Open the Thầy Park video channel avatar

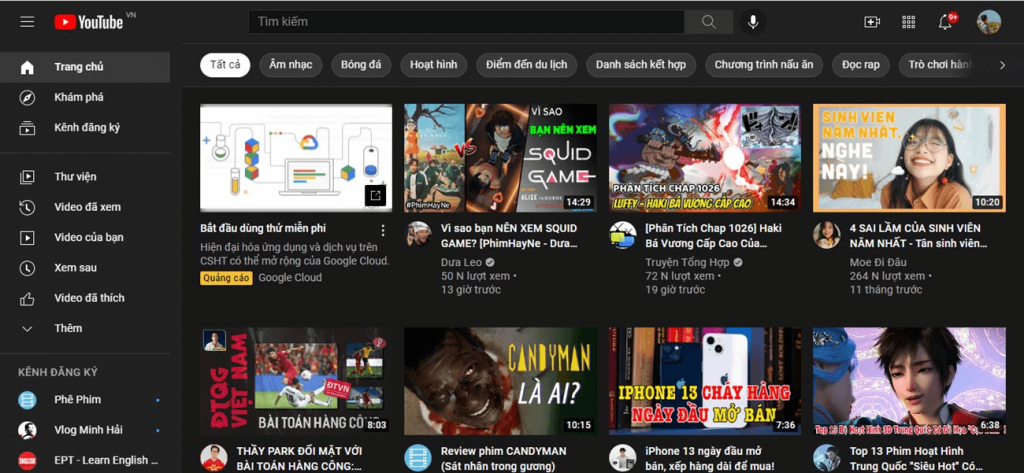tap(214, 457)
